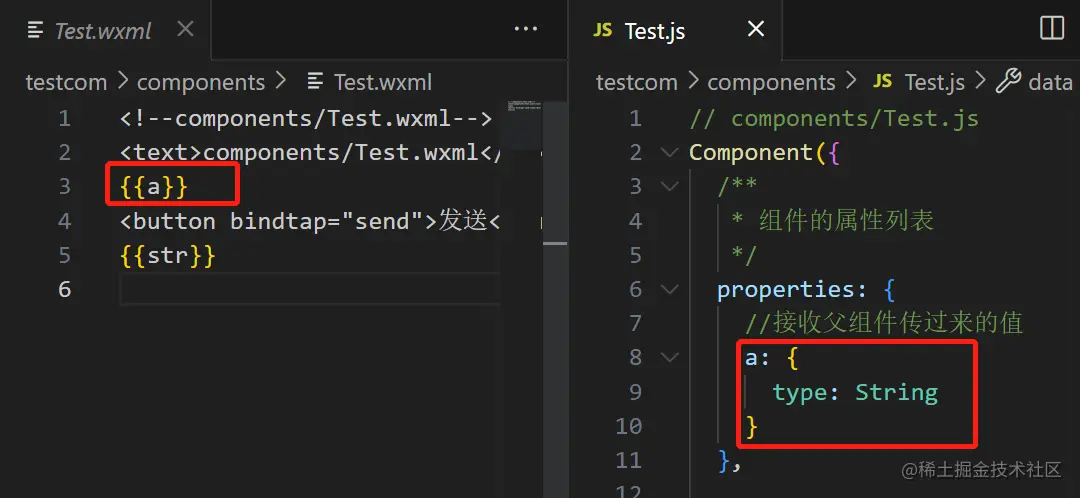Close the Test.js editor tab
The image size is (1080, 498).
click(x=756, y=29)
